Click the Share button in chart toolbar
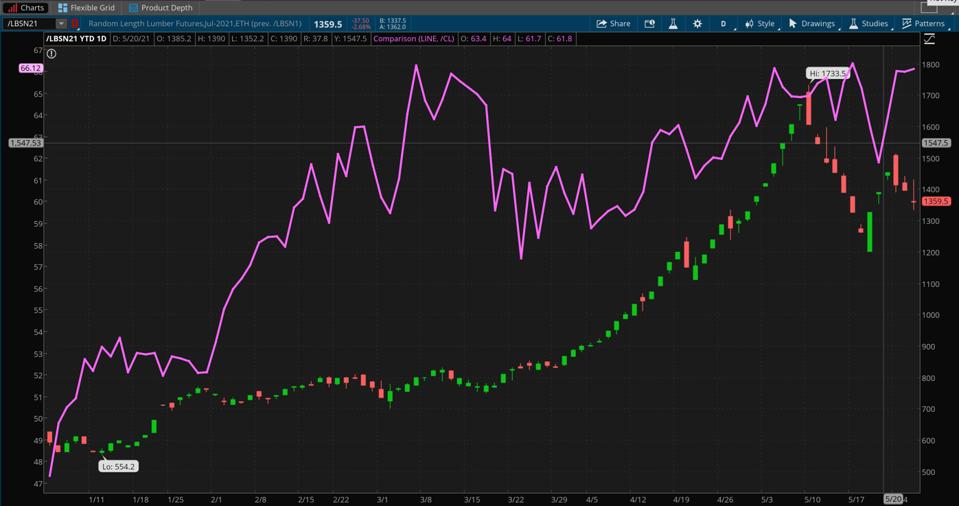959x506 pixels. 613,23
